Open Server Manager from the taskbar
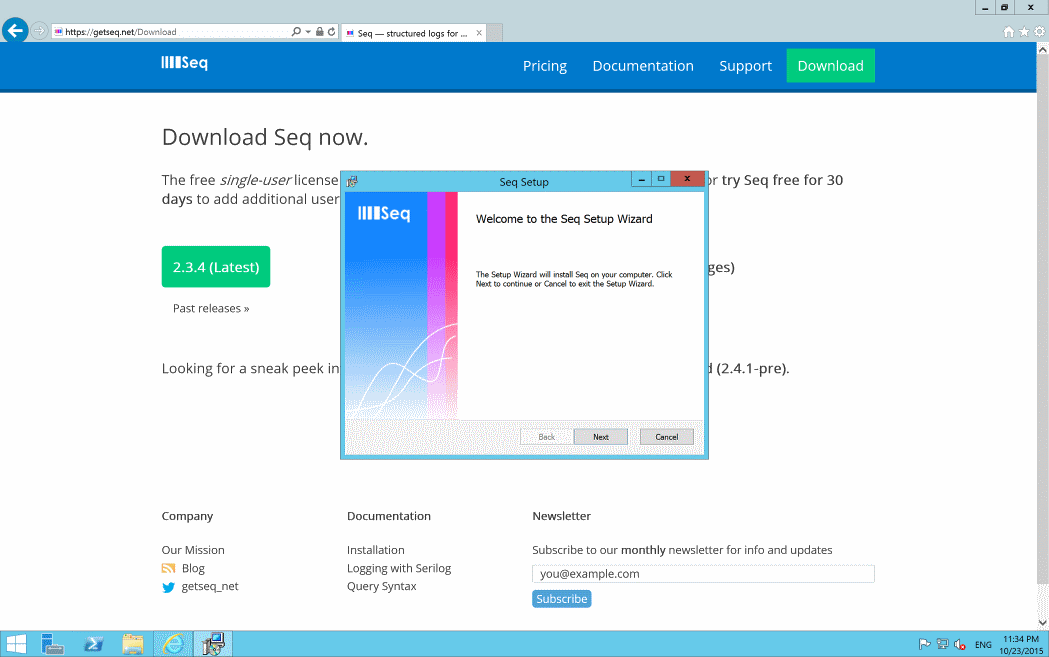This screenshot has width=1049, height=657. tap(52, 644)
